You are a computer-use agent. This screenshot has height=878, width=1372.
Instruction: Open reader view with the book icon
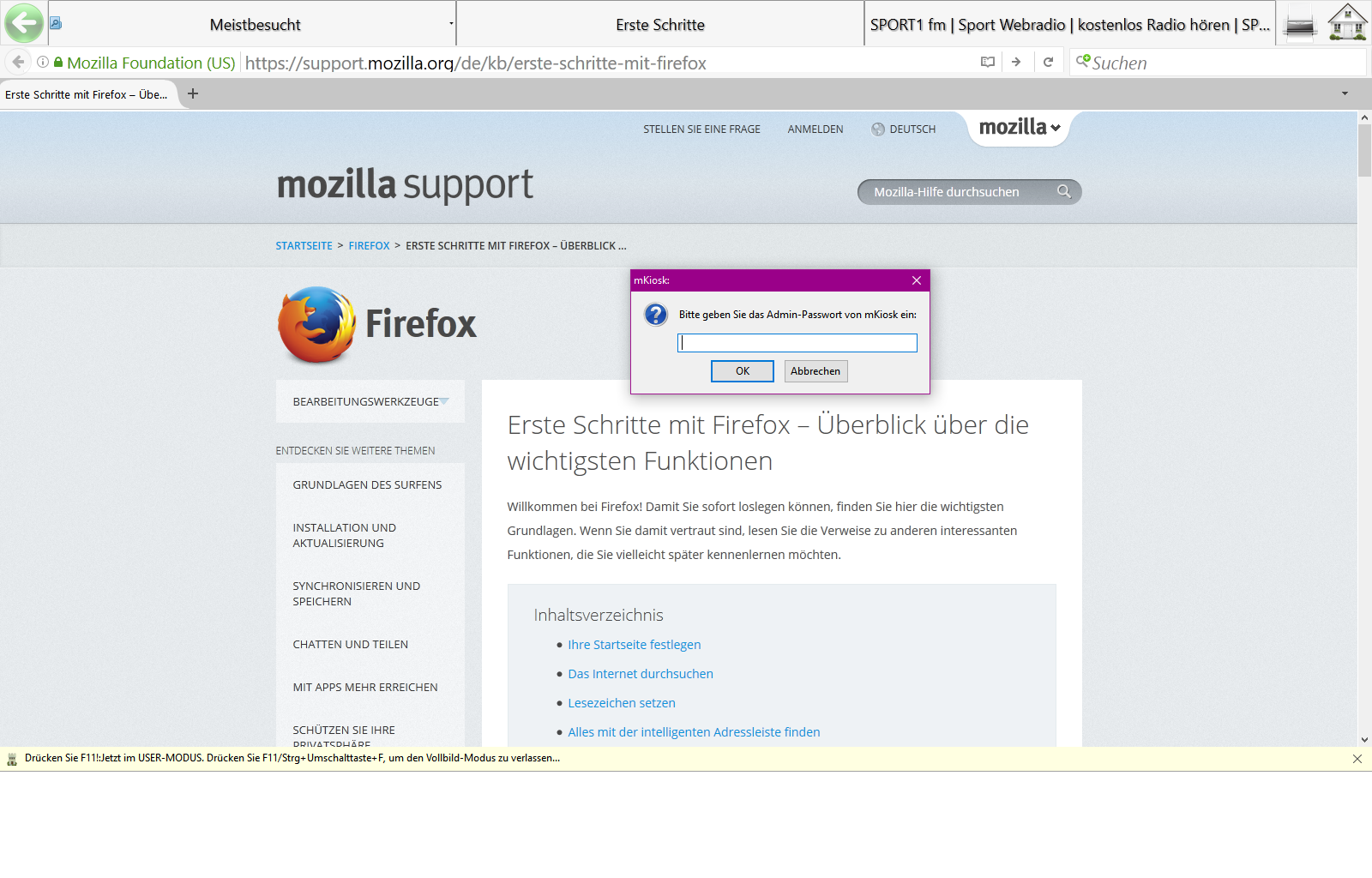(988, 62)
